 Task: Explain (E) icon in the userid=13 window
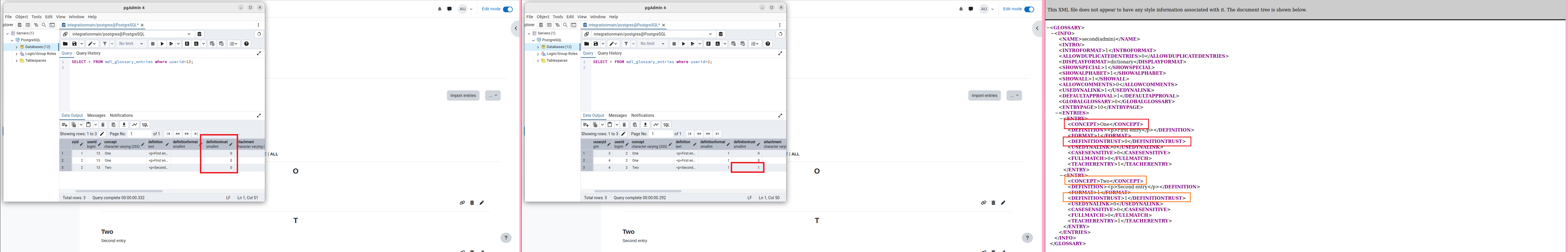point(187,44)
